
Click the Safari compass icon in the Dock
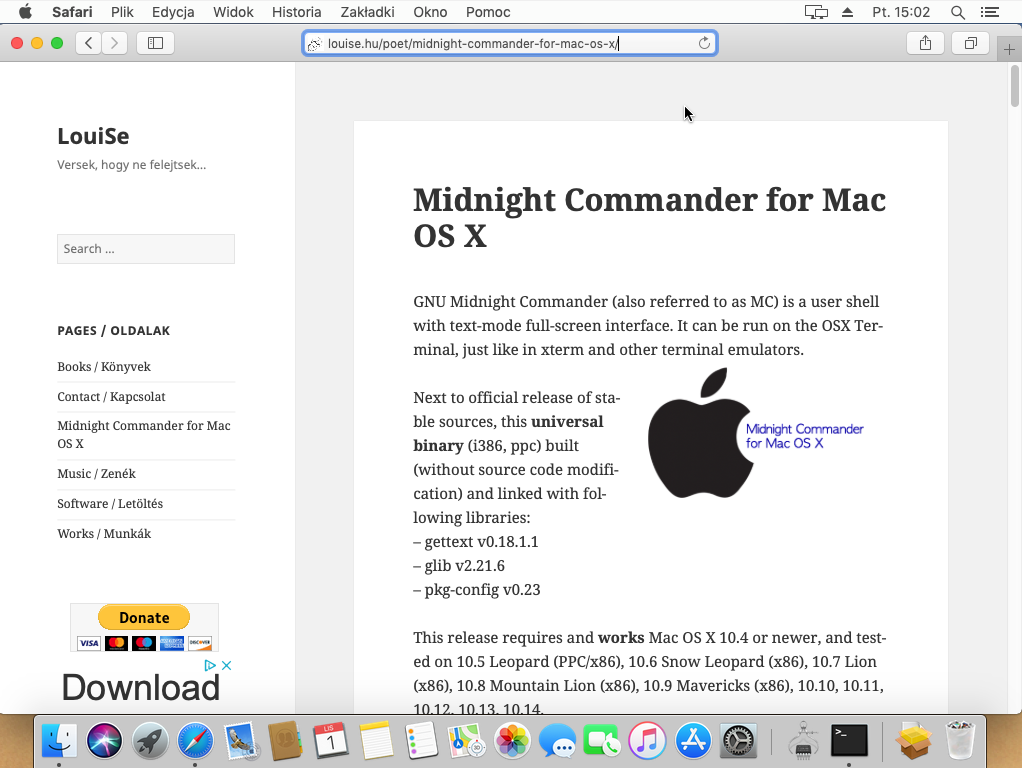[195, 741]
